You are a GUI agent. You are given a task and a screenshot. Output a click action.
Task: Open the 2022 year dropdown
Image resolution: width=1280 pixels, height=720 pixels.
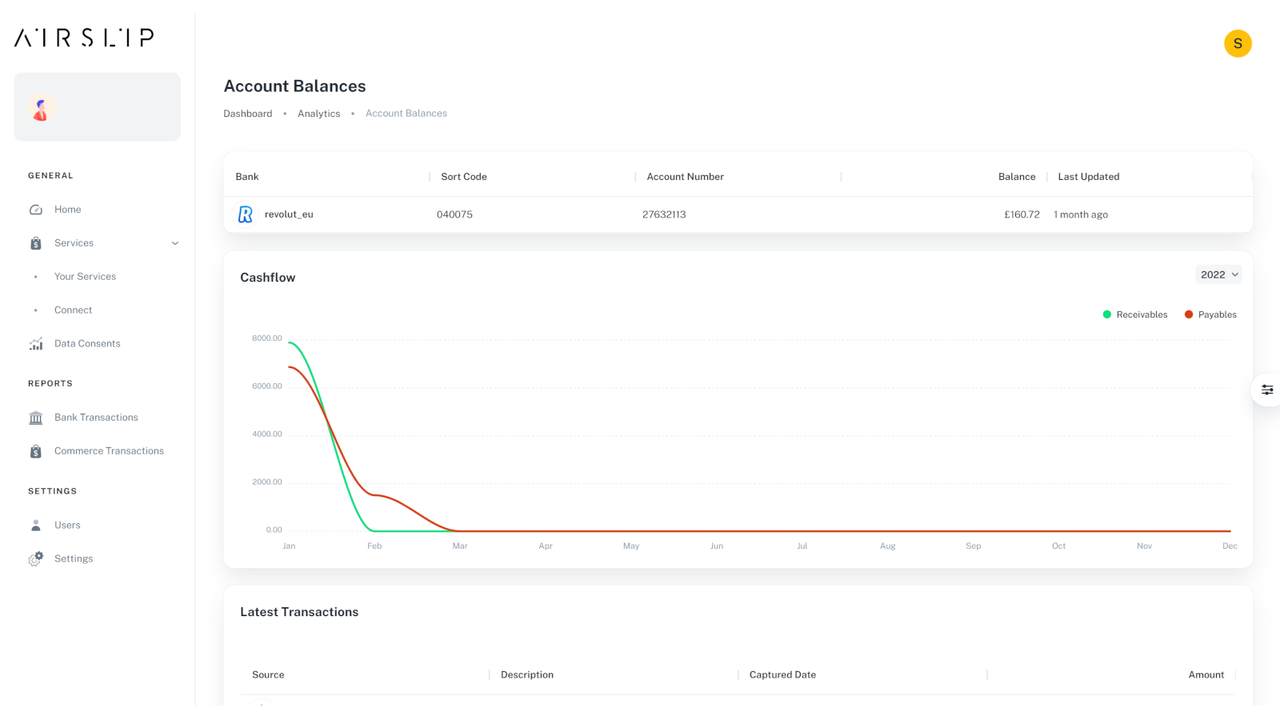[1218, 275]
